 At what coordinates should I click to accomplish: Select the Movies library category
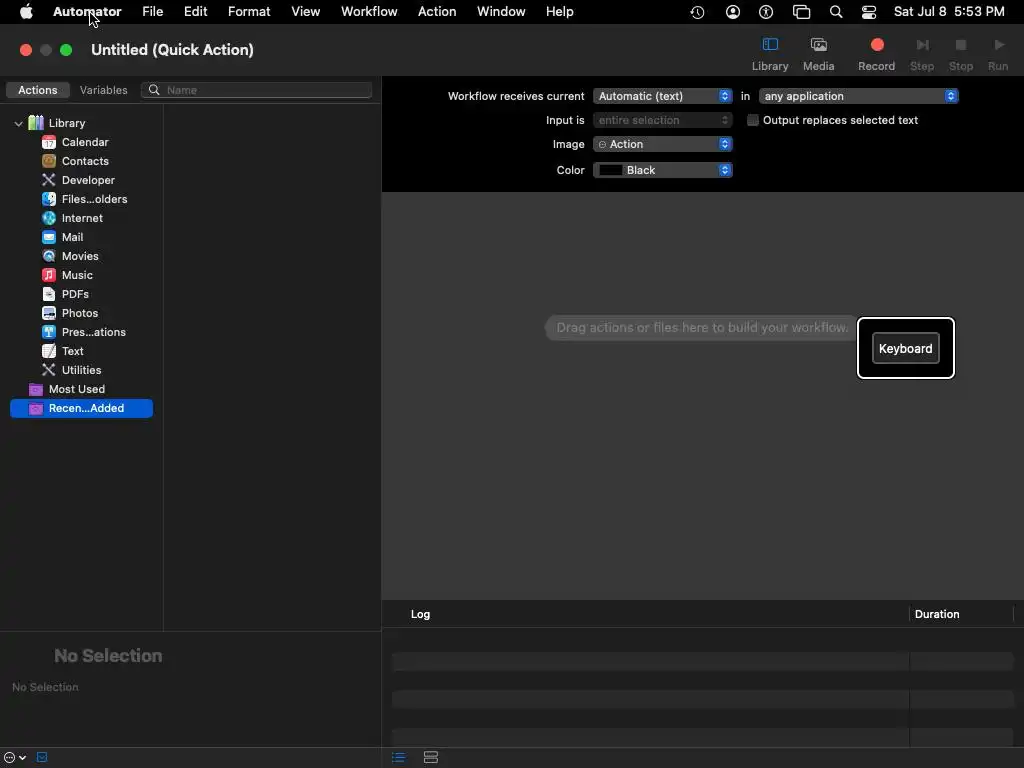(70, 255)
